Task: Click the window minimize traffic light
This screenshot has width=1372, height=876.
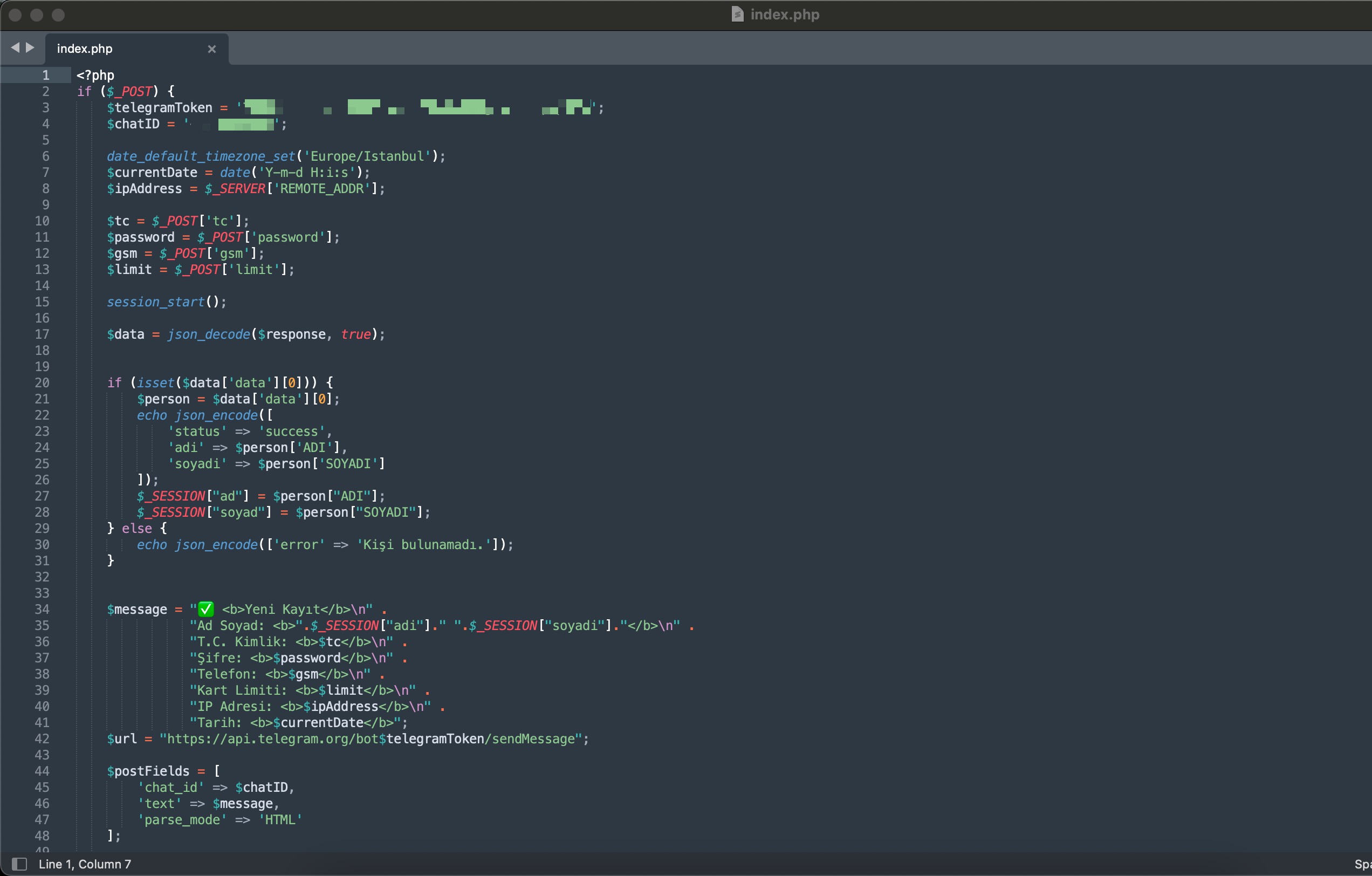Action: coord(37,15)
